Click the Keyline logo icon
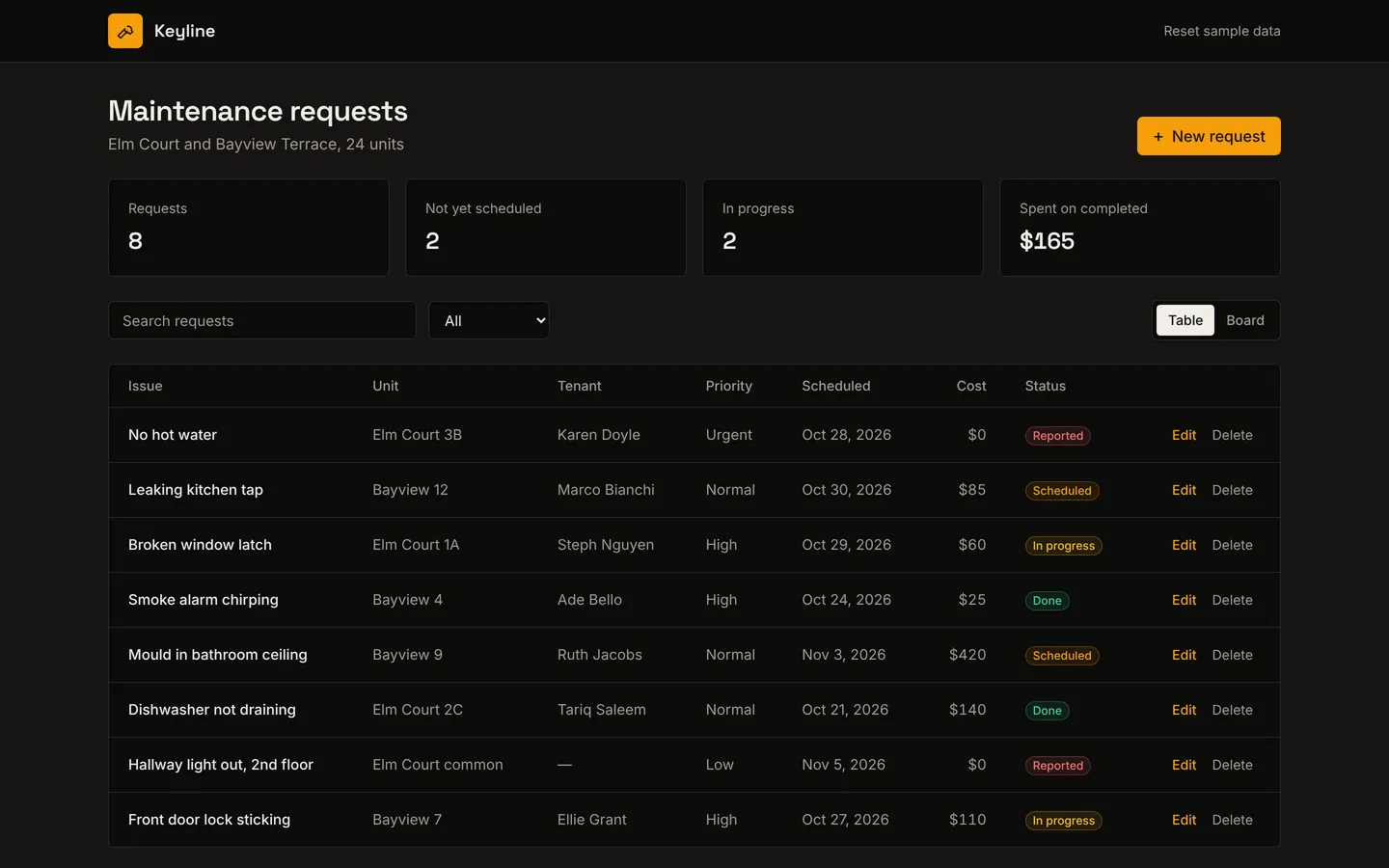 [125, 31]
